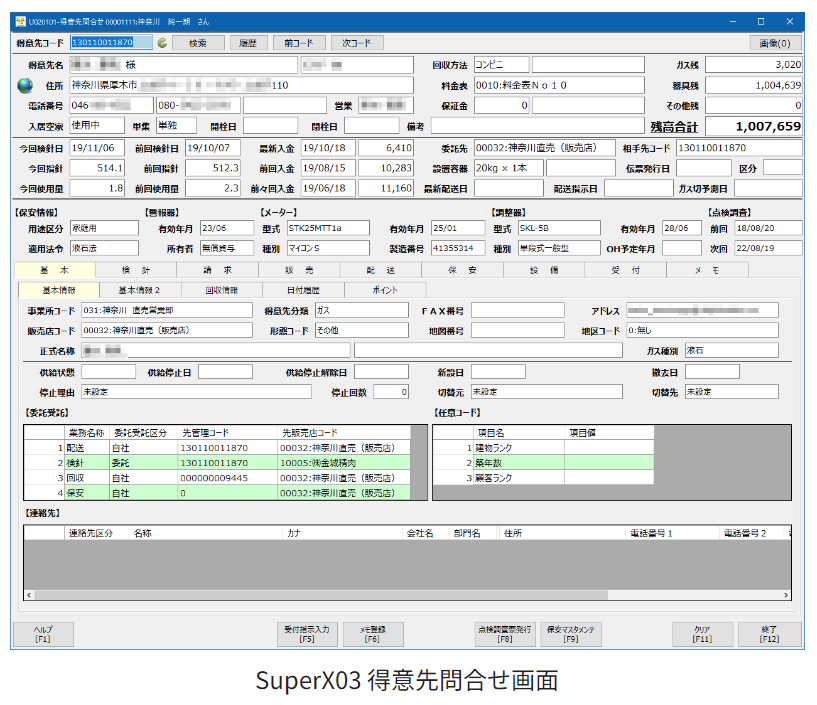
Task: Click the globe map icon beside 住所
Action: click(25, 85)
